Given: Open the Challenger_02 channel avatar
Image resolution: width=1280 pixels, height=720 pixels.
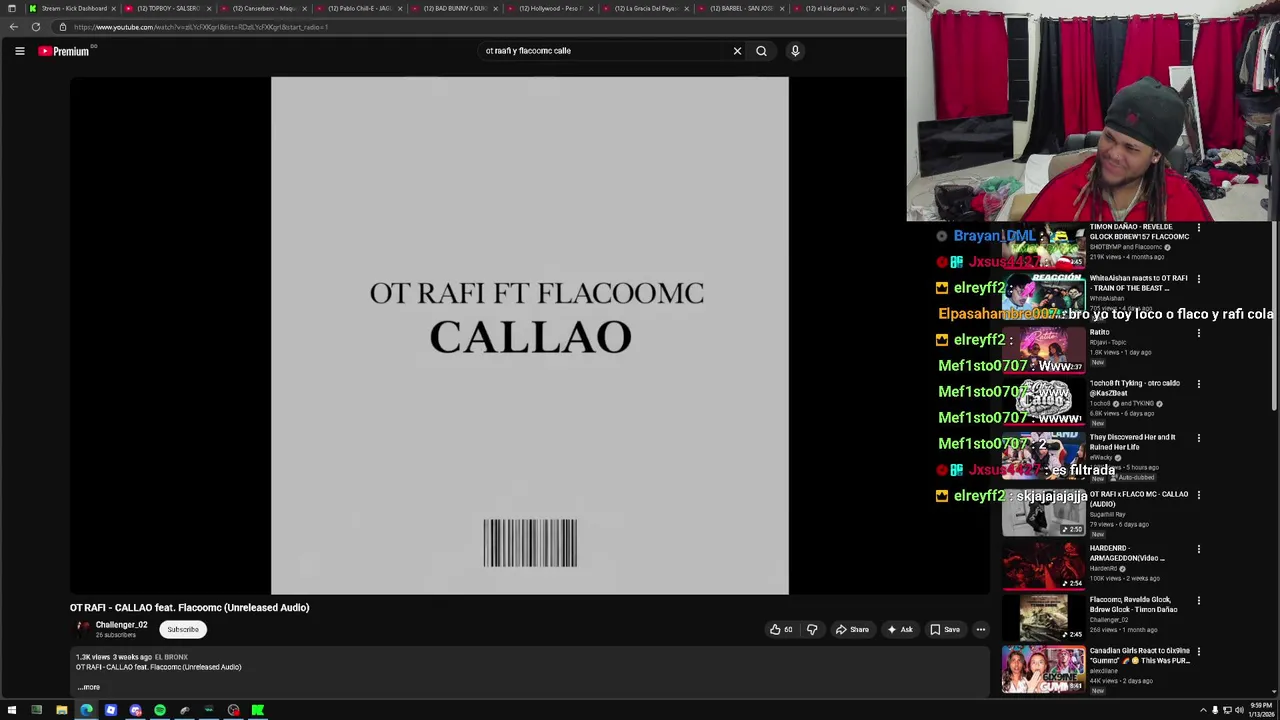Looking at the screenshot, I should [x=82, y=629].
